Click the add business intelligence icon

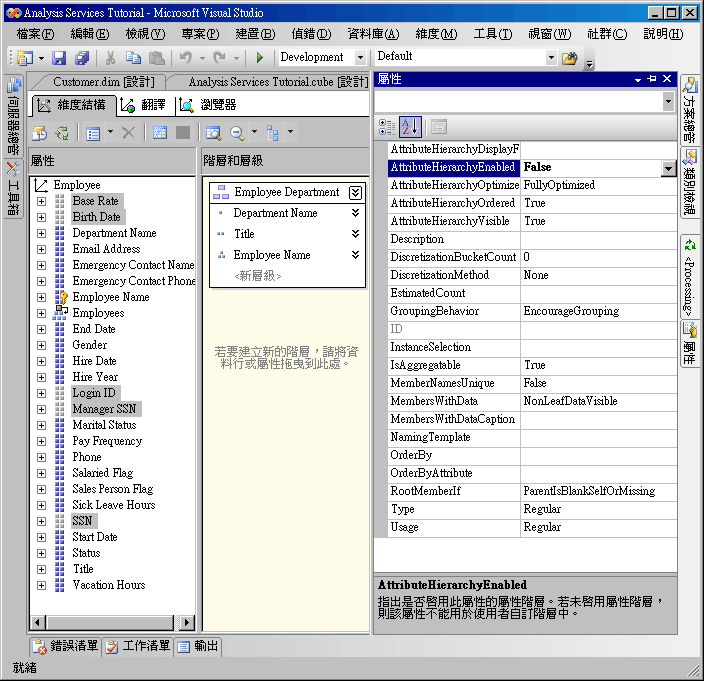pos(40,133)
